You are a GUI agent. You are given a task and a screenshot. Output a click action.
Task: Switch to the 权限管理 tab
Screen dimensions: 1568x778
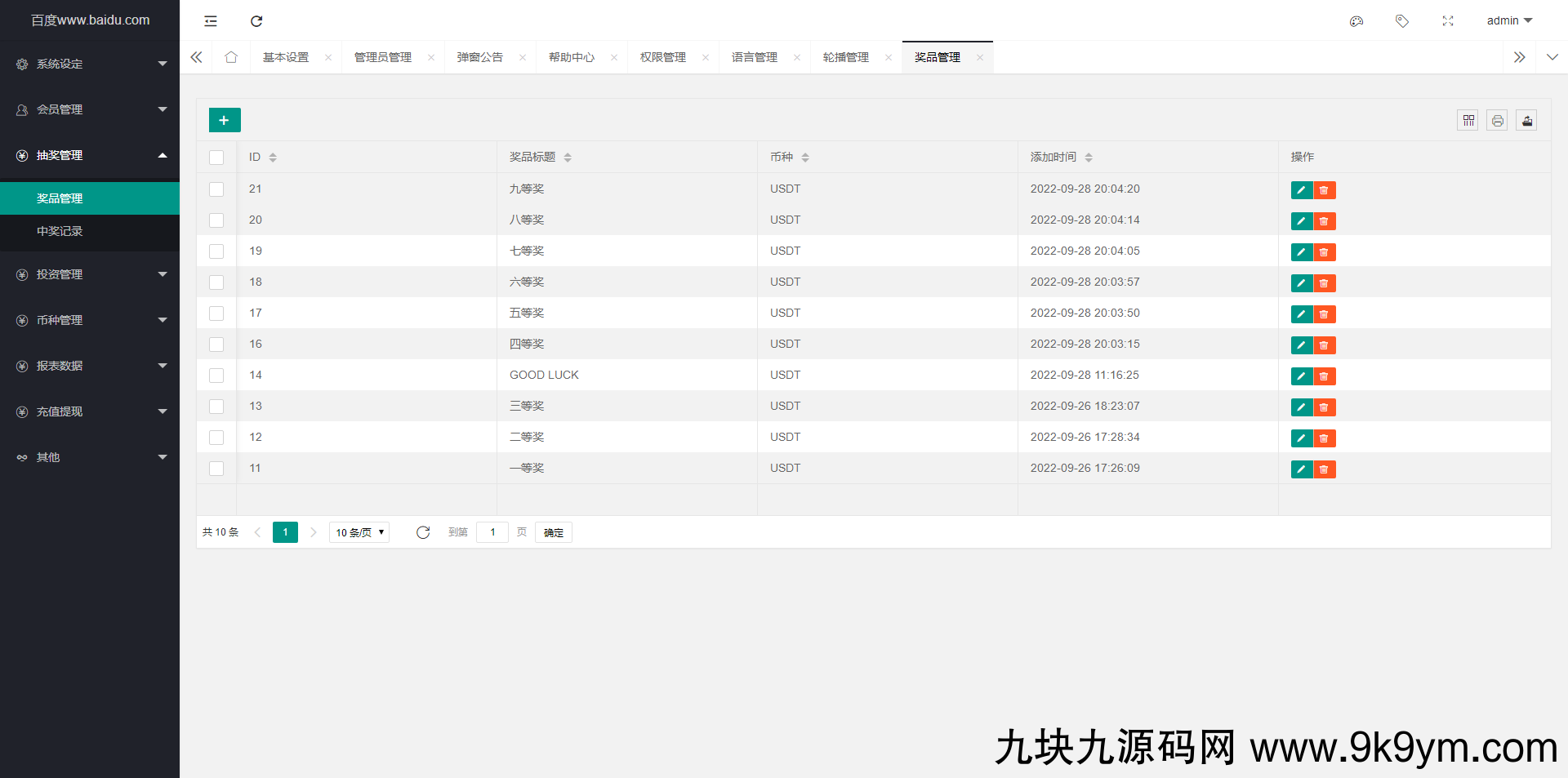(x=663, y=57)
